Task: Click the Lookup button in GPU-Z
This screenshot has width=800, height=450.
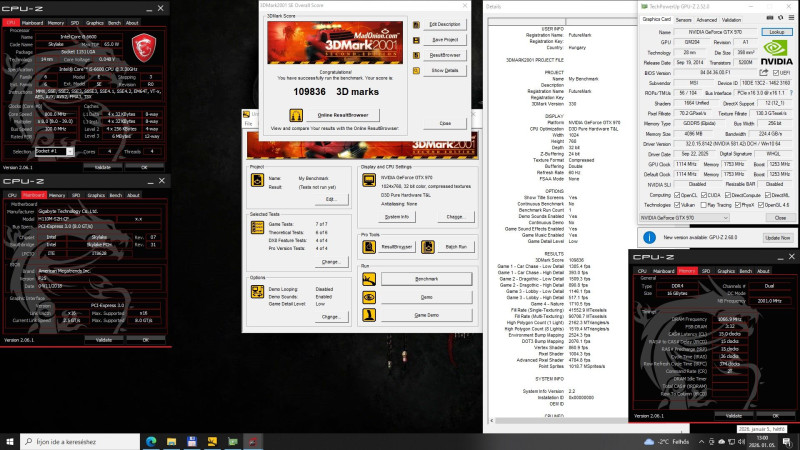Action: point(777,32)
